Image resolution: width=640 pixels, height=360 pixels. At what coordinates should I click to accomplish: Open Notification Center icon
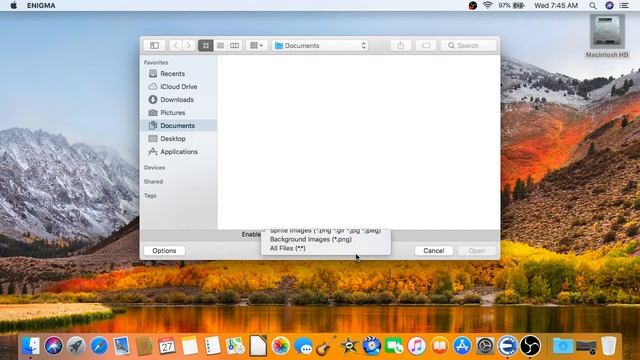(624, 5)
